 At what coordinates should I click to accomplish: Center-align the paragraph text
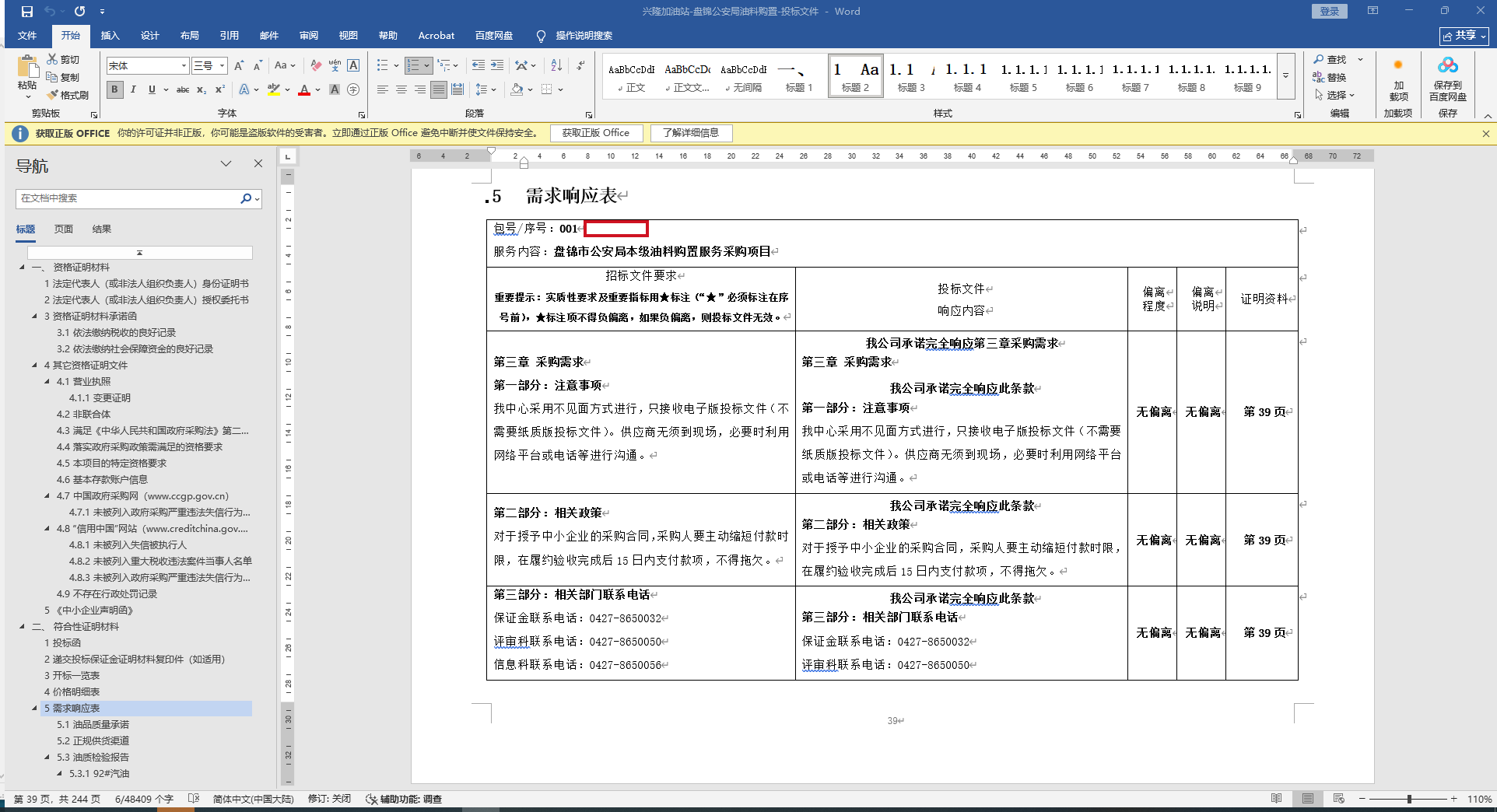[x=401, y=90]
